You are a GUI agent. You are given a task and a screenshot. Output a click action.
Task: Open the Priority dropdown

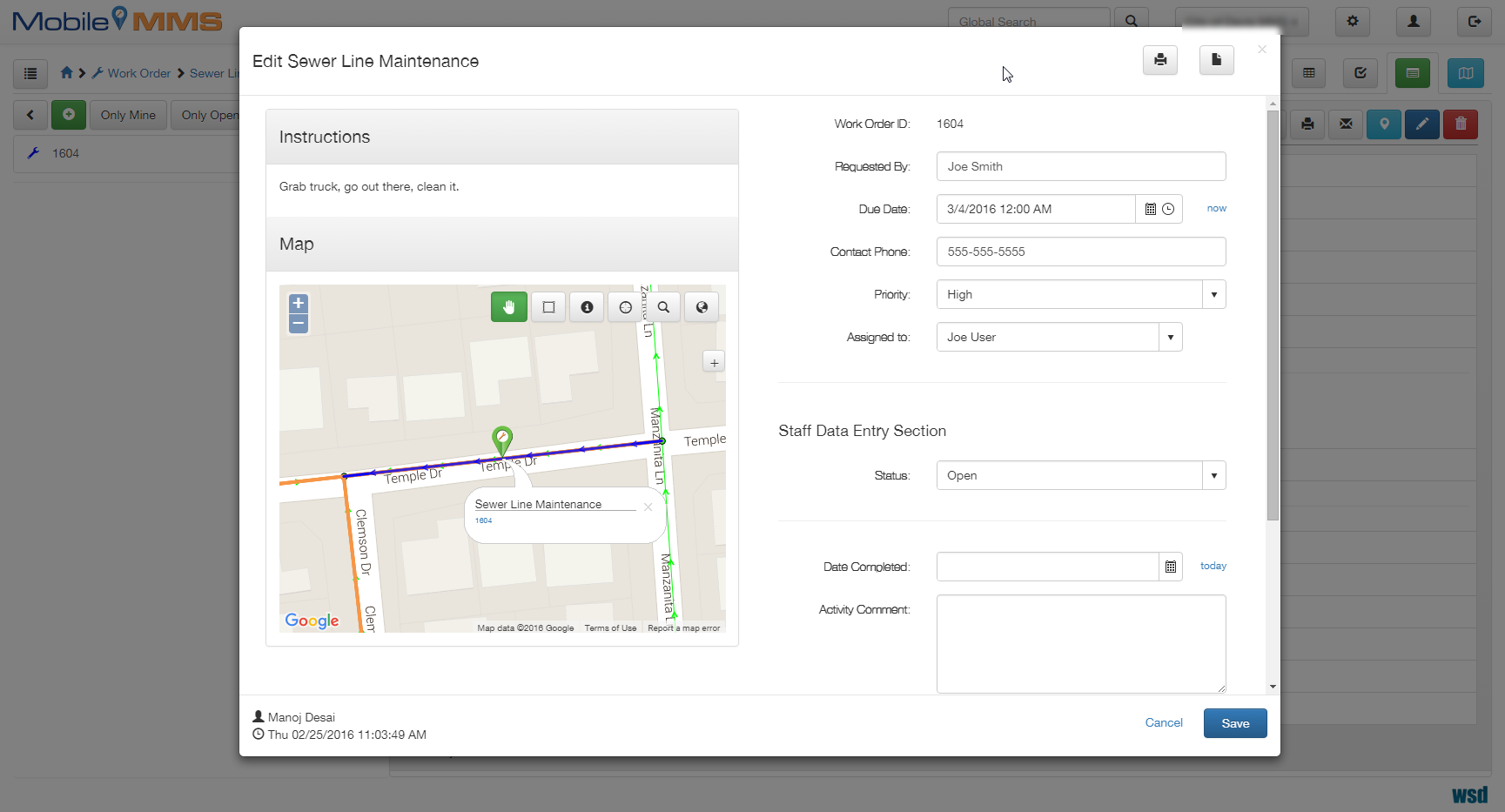(x=1213, y=294)
